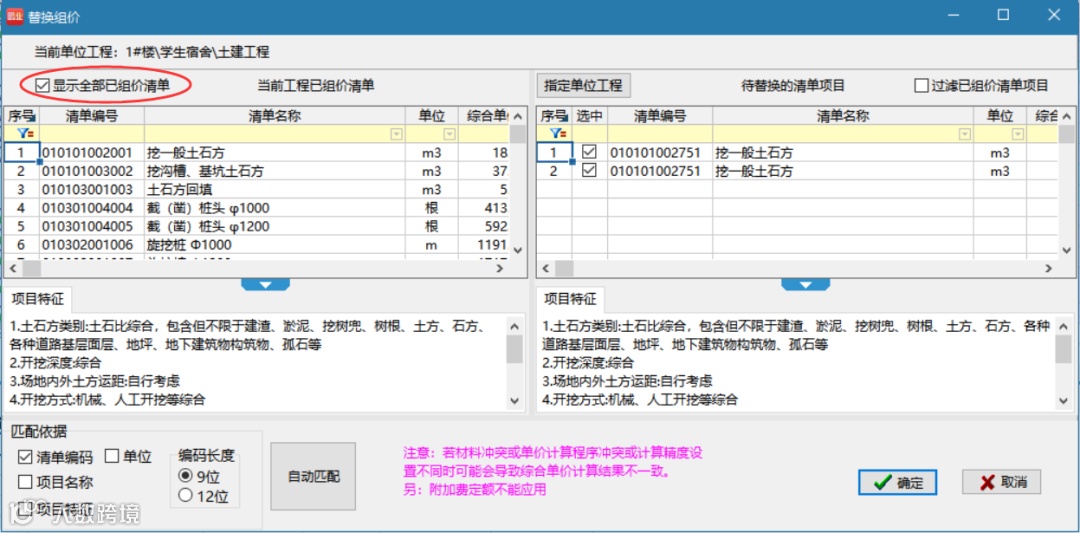This screenshot has width=1080, height=533.
Task: Select left row 010101002001 挖一般土石方
Action: point(256,152)
